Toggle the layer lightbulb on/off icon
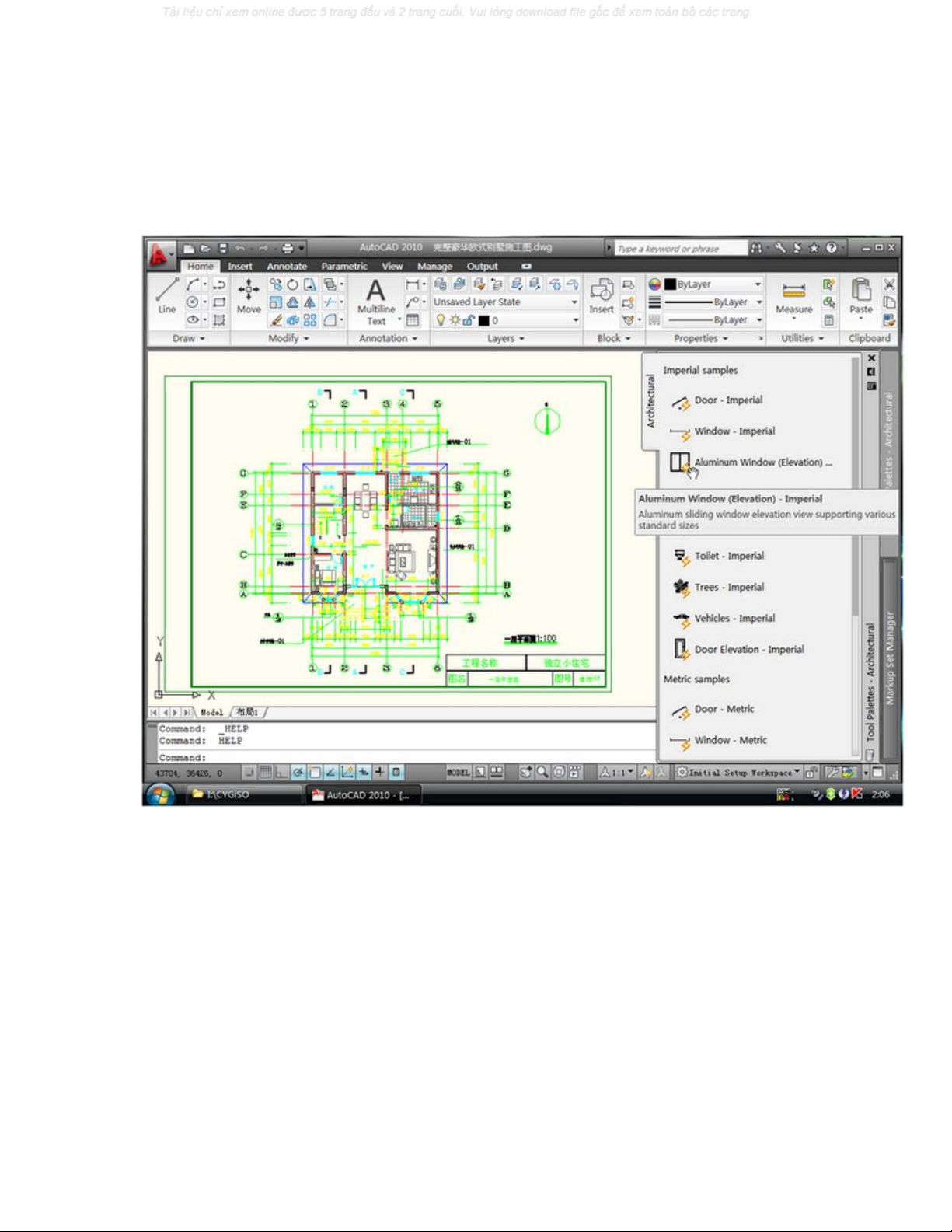Screen dimensions: 952x1232 (441, 320)
